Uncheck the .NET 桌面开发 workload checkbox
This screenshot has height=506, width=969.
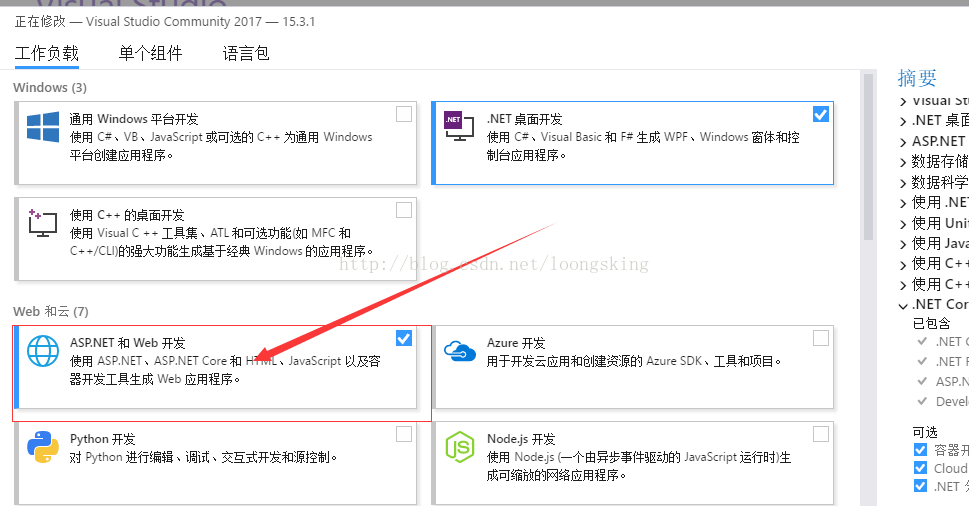[821, 114]
